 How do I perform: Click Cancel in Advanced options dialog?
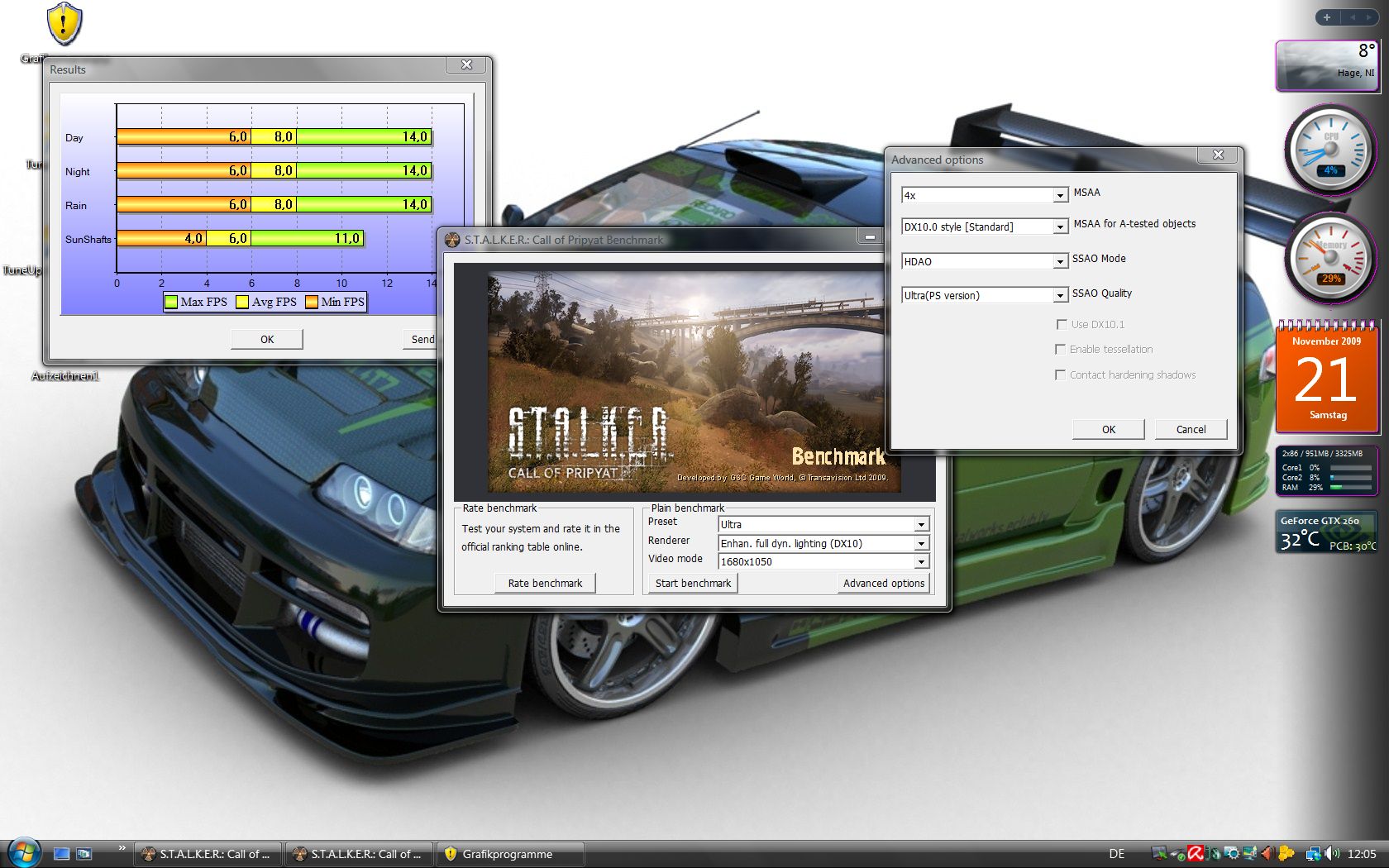[x=1191, y=429]
